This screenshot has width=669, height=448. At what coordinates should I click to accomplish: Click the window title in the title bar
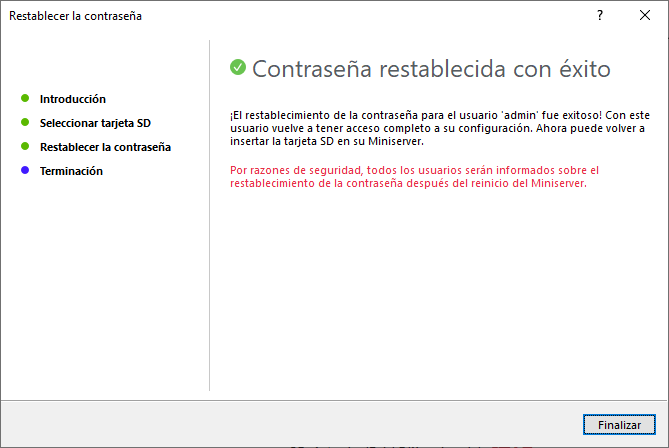pyautogui.click(x=75, y=16)
